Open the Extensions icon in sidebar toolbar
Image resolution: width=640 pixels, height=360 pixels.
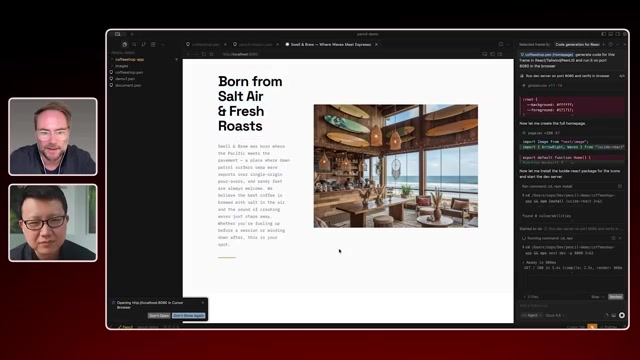coord(153,44)
